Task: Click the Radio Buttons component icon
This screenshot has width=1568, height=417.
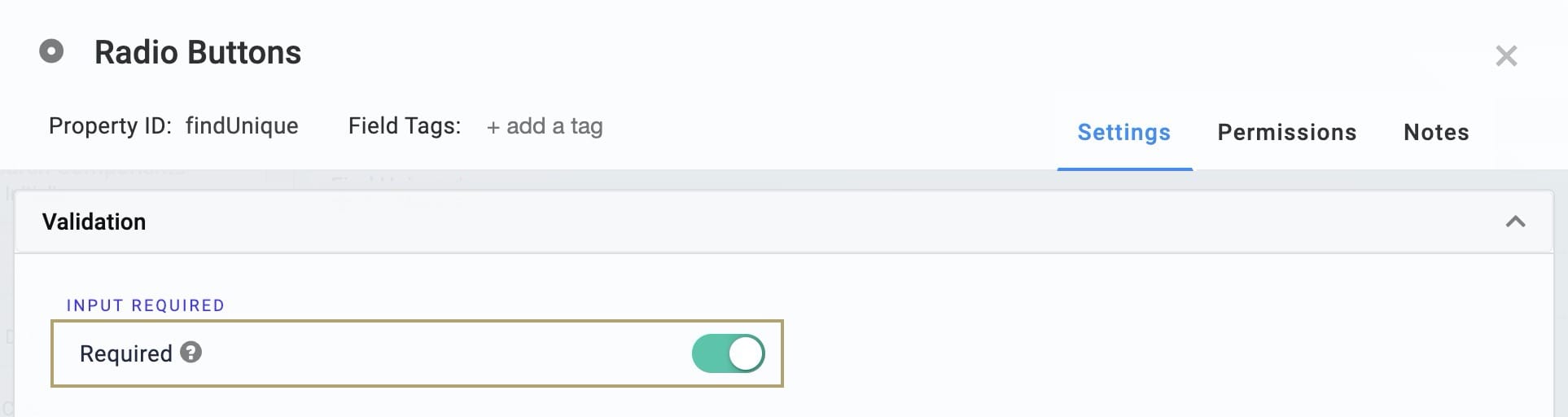Action: pos(51,52)
